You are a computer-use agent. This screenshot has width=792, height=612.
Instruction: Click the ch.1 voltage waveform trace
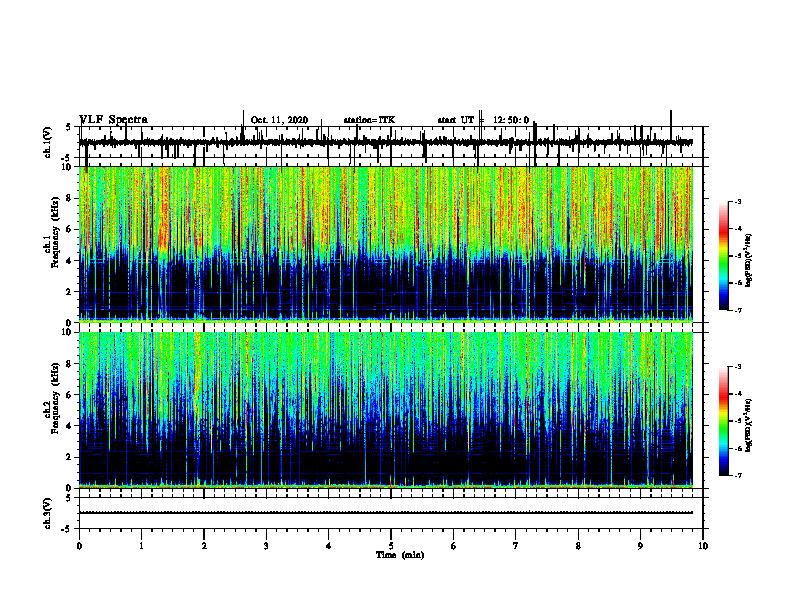coord(386,143)
